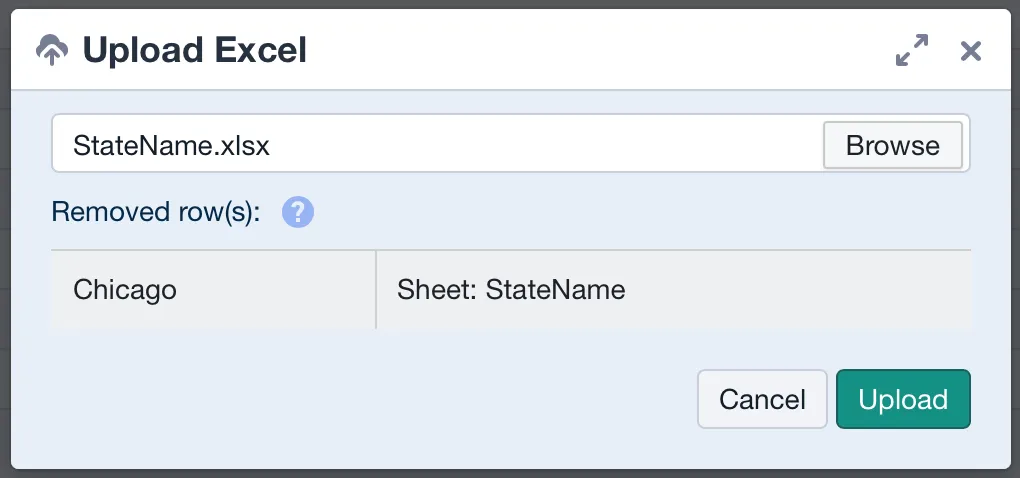Click the X icon at dialog corner
The width and height of the screenshot is (1020, 478).
coord(971,51)
